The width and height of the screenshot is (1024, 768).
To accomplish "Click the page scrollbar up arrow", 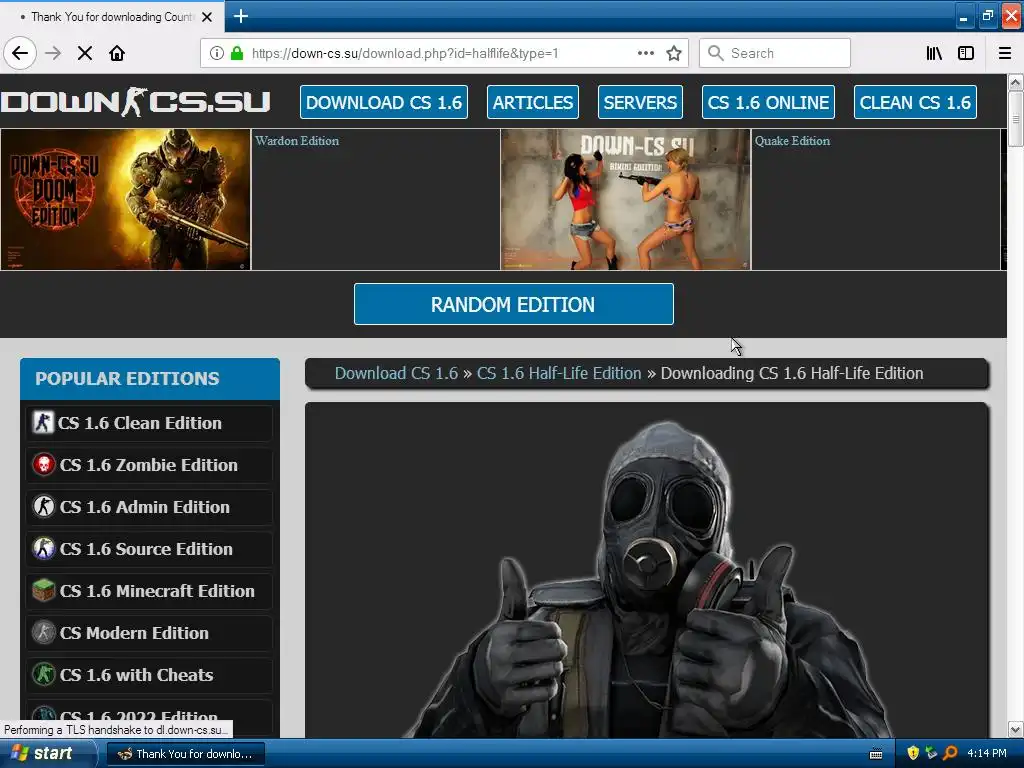I will [1015, 82].
